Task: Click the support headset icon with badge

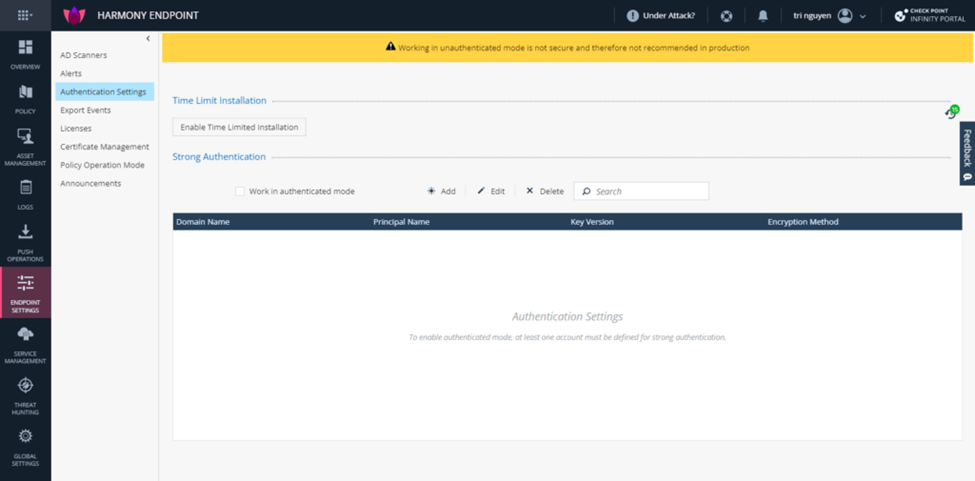Action: click(951, 112)
